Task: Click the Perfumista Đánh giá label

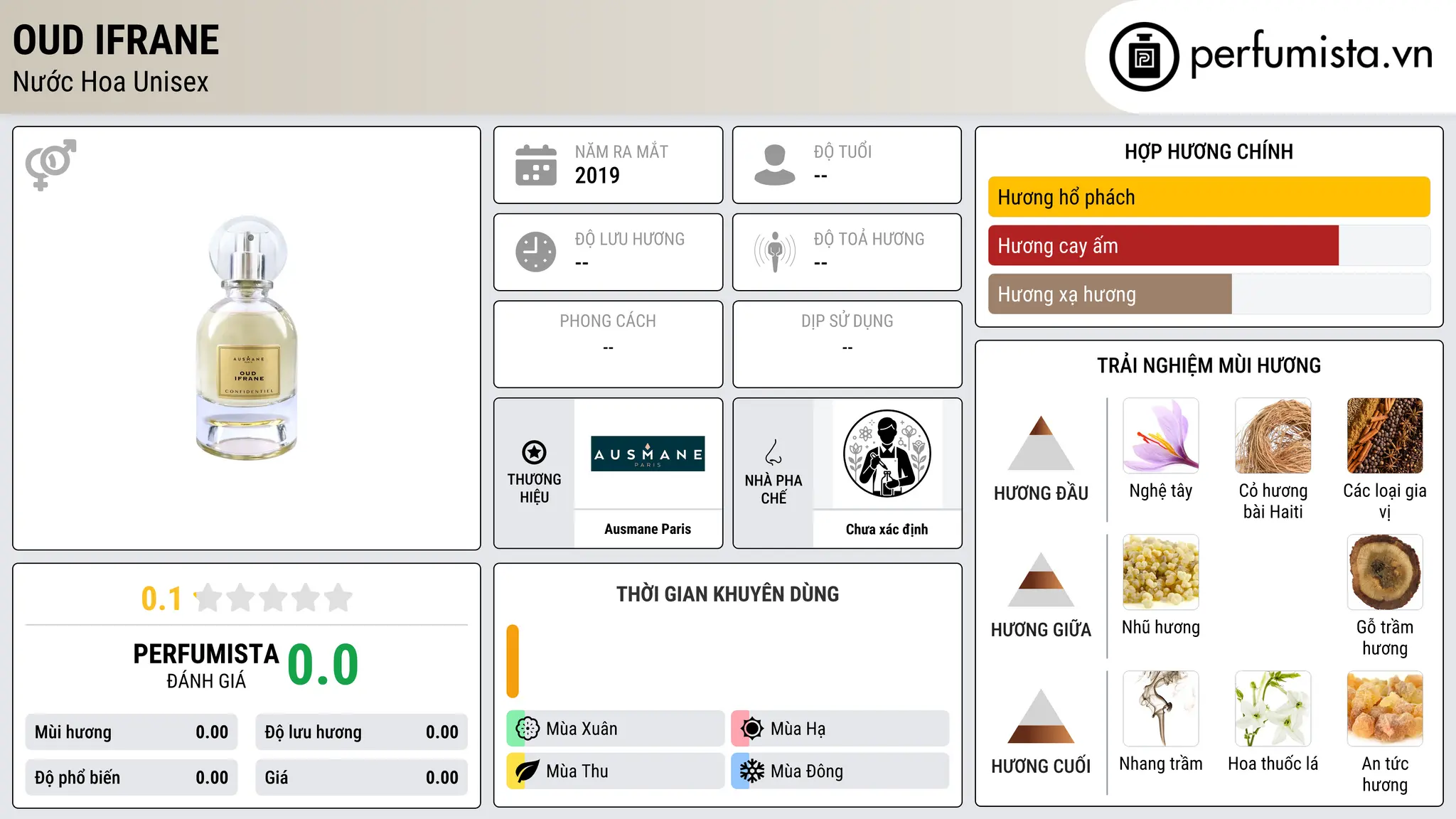Action: [206, 665]
